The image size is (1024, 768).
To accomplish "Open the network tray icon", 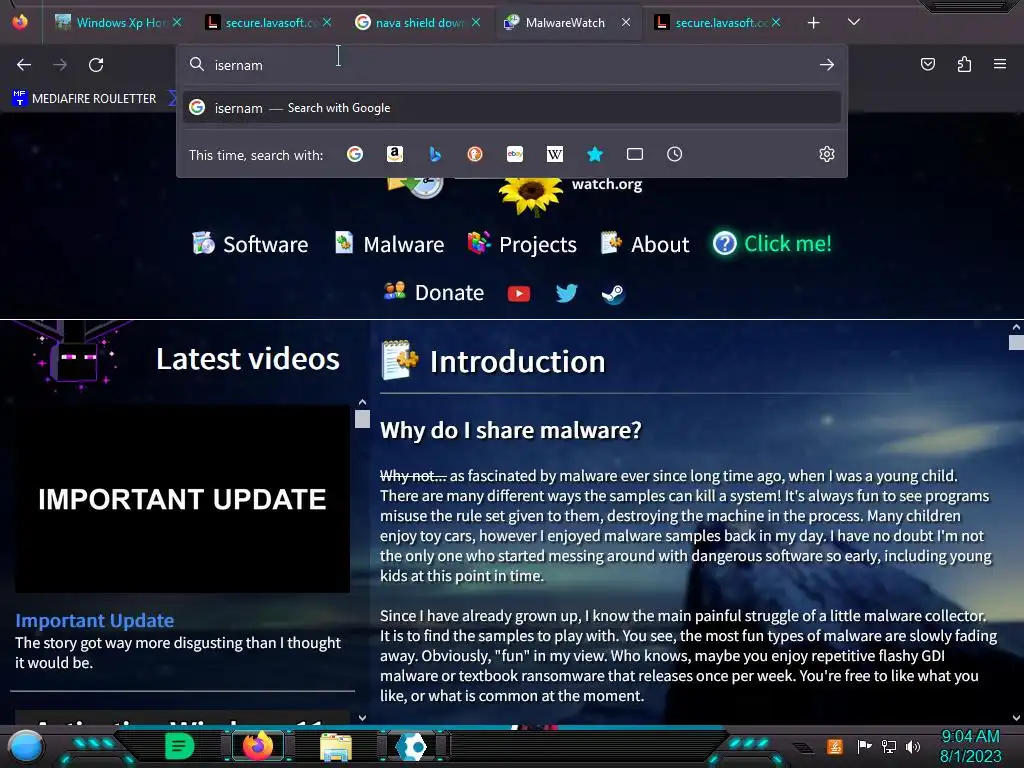I will [889, 746].
